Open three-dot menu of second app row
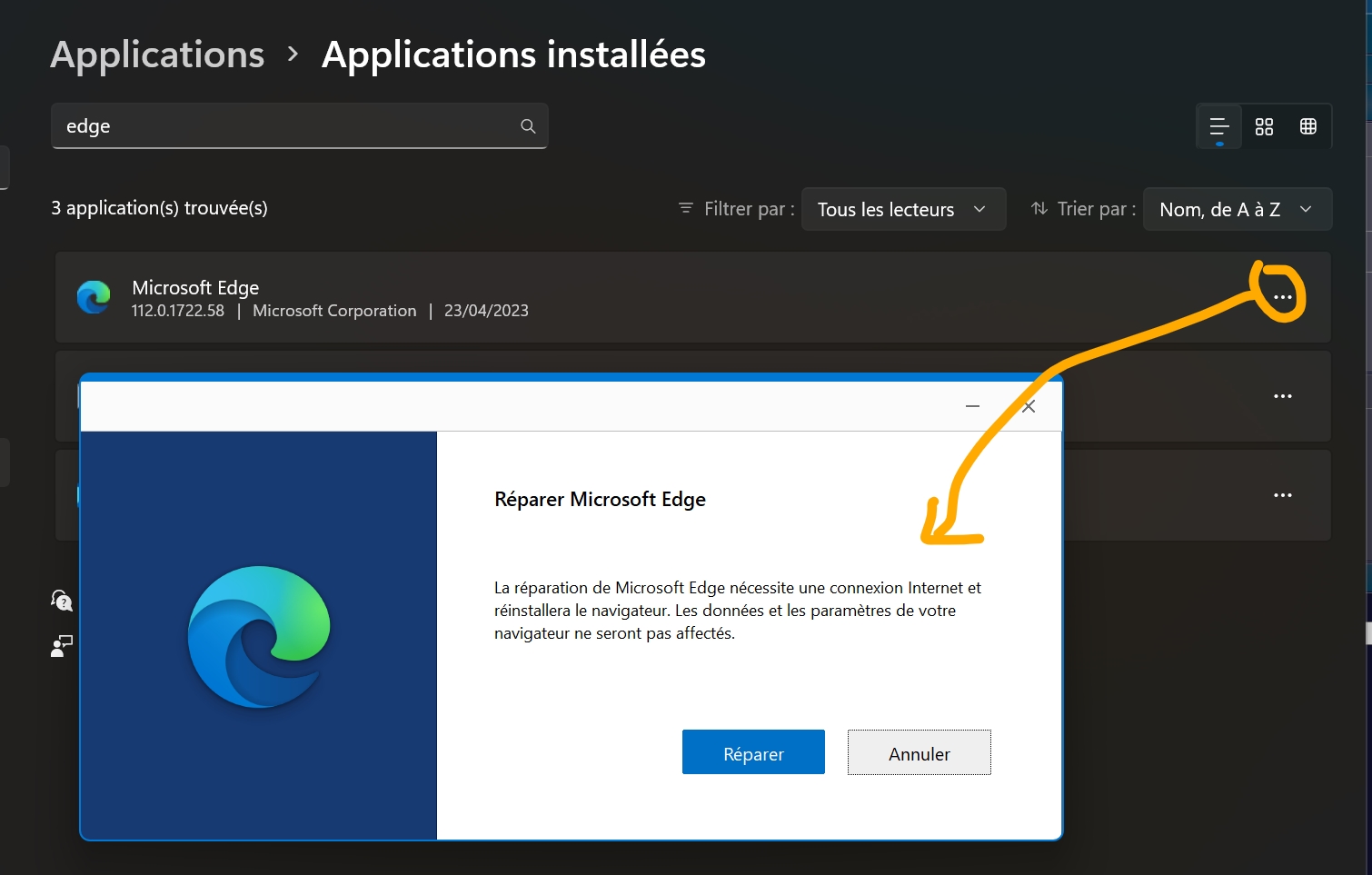This screenshot has height=875, width=1372. pos(1282,396)
